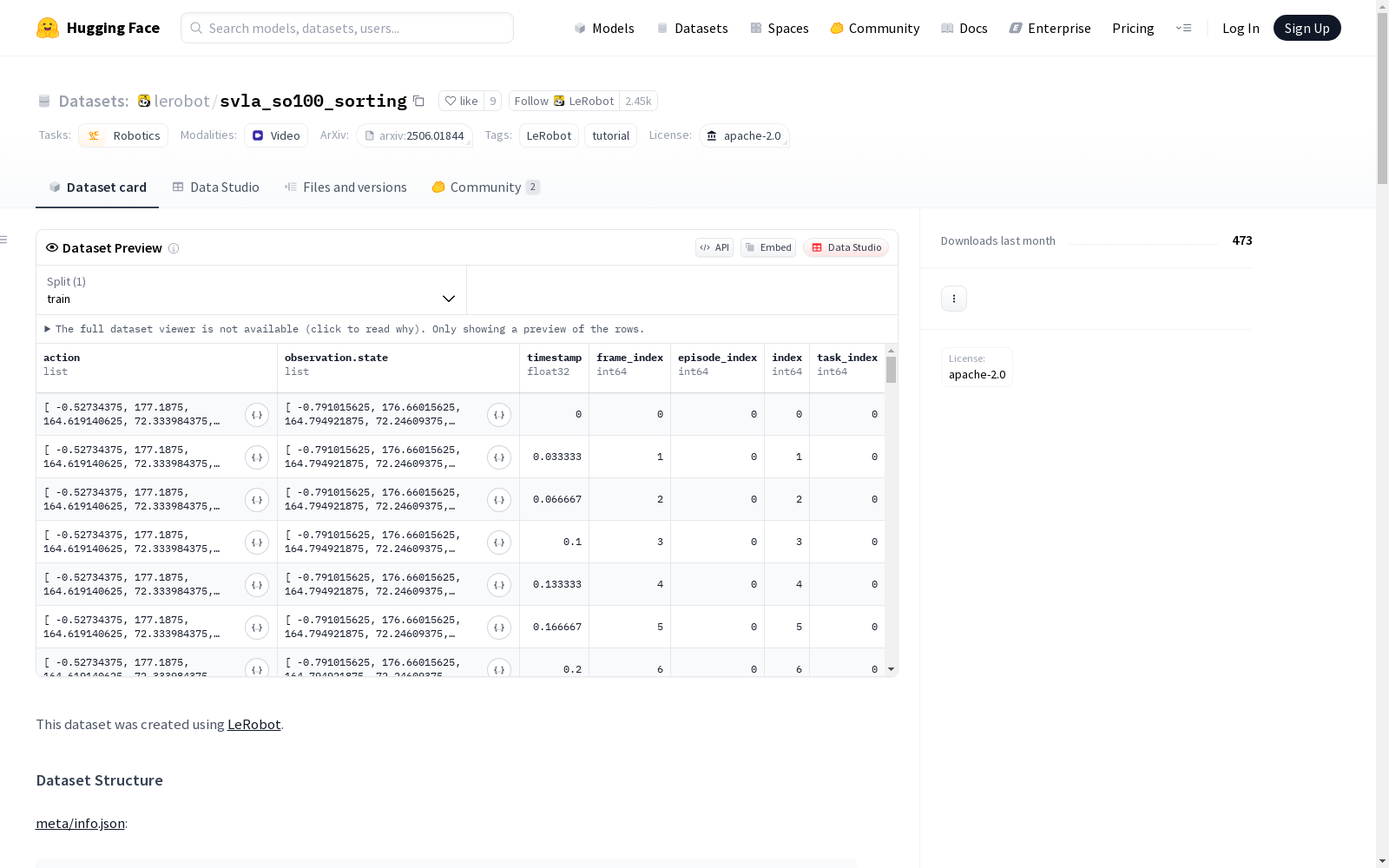Viewport: 1389px width, 868px height.
Task: Open the Community navigation item
Action: tap(875, 28)
